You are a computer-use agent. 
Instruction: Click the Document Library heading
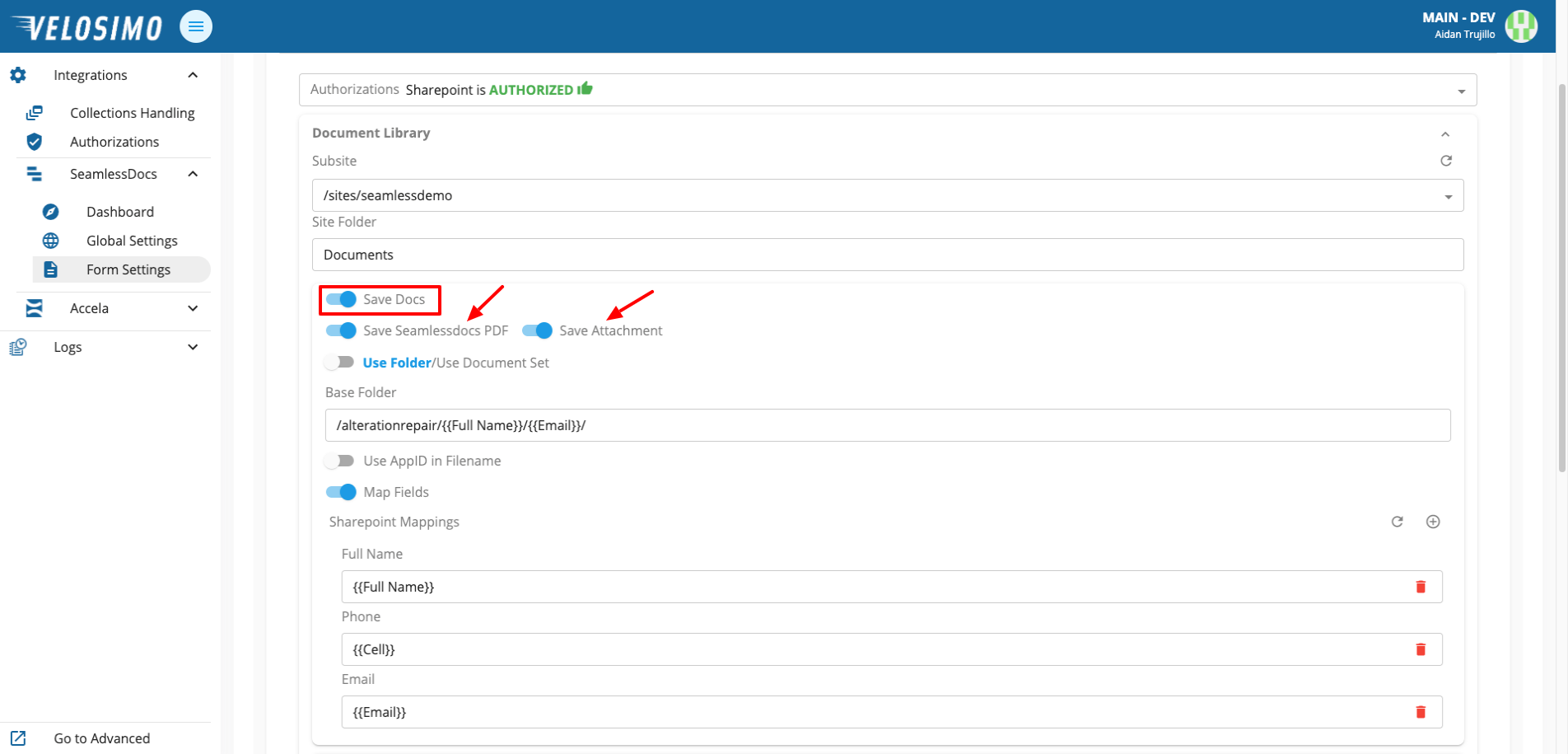[x=371, y=133]
